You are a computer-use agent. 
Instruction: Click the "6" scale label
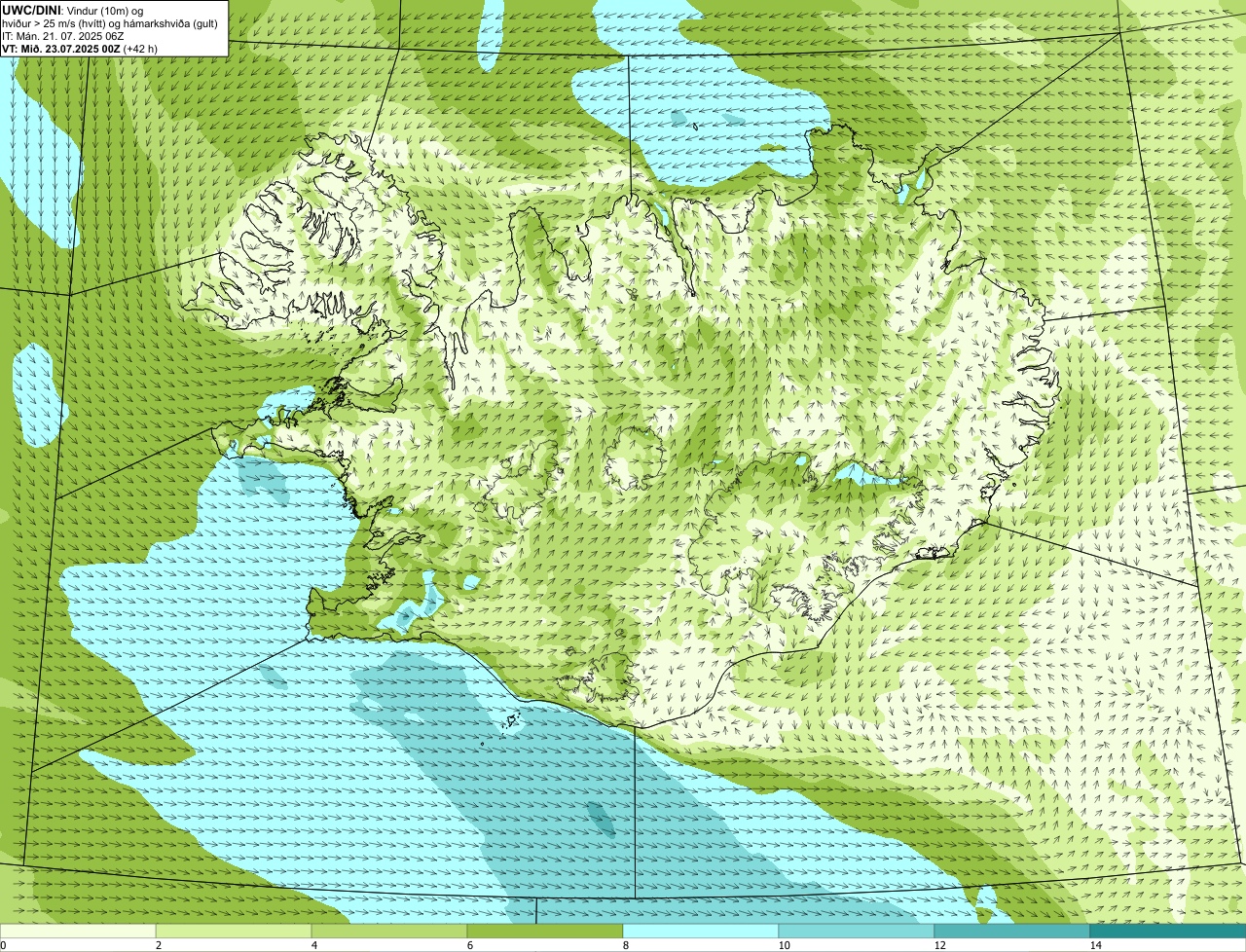point(470,945)
